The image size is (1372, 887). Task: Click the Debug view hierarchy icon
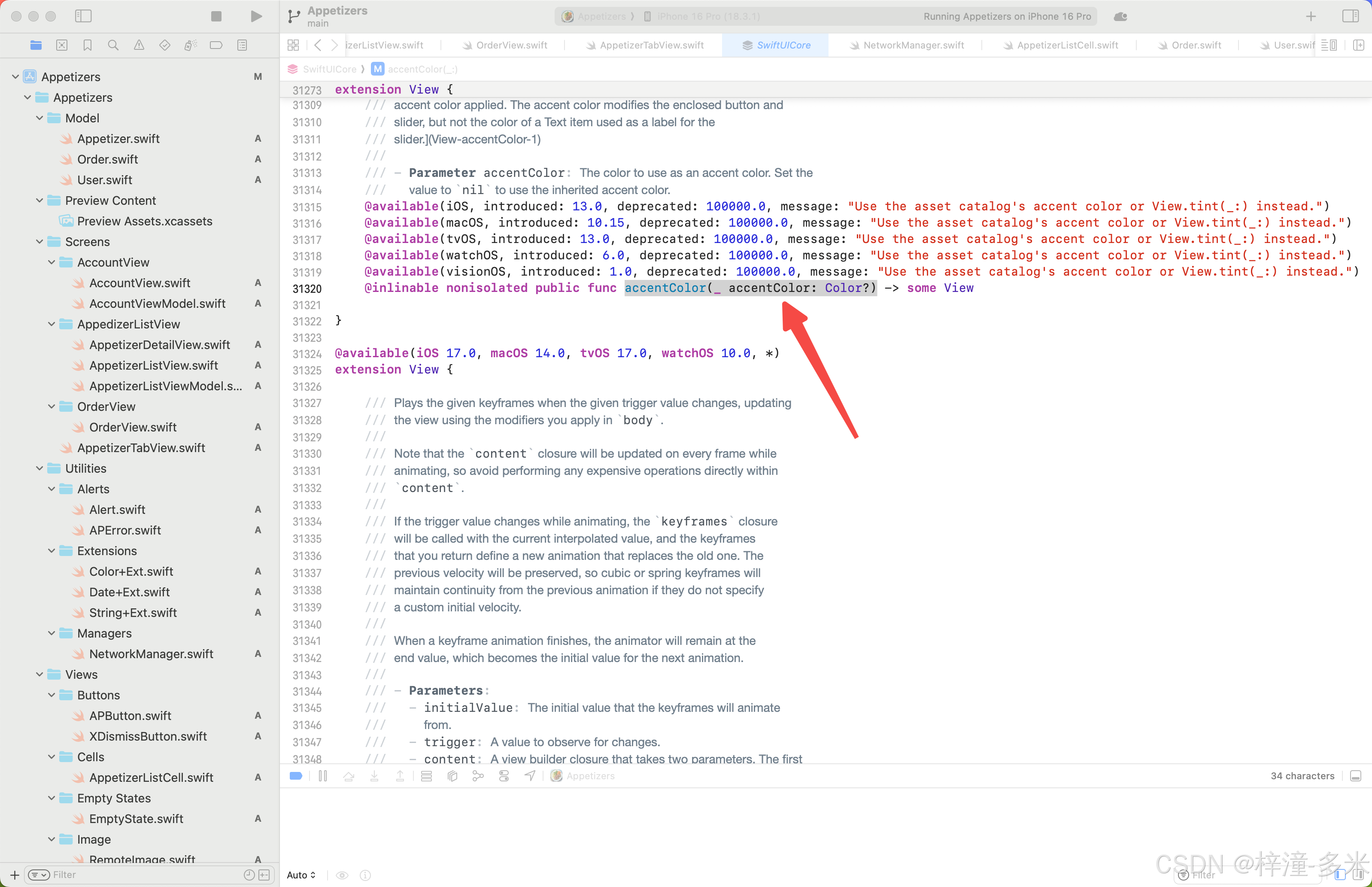[x=452, y=776]
